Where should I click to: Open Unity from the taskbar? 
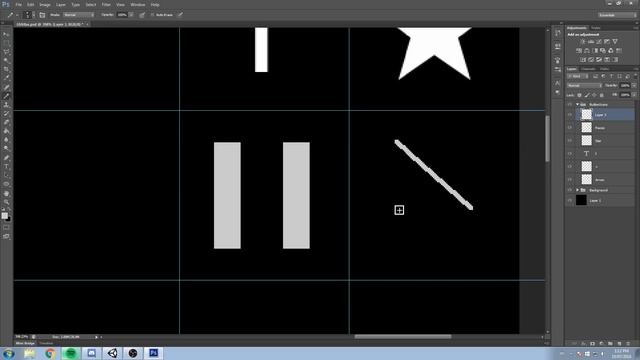[112, 353]
